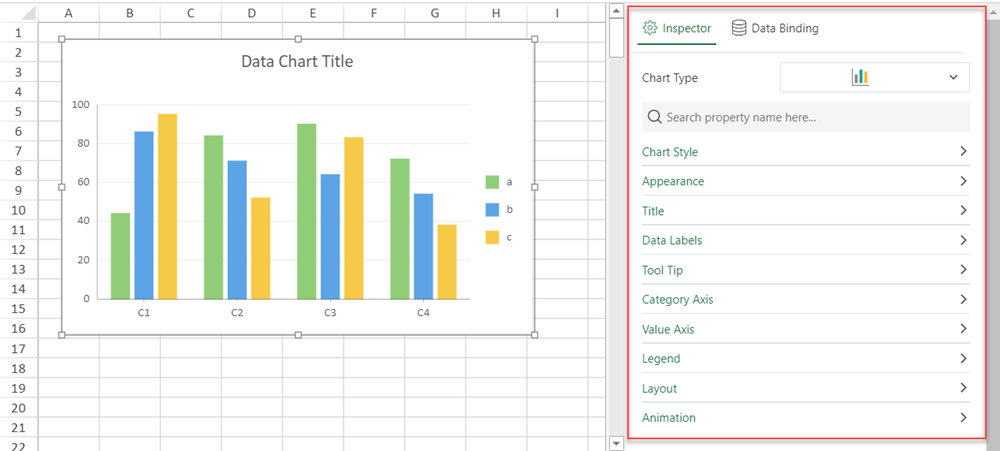Expand the Chart Style section
Screen dimensions: 1000x451
pyautogui.click(x=805, y=152)
